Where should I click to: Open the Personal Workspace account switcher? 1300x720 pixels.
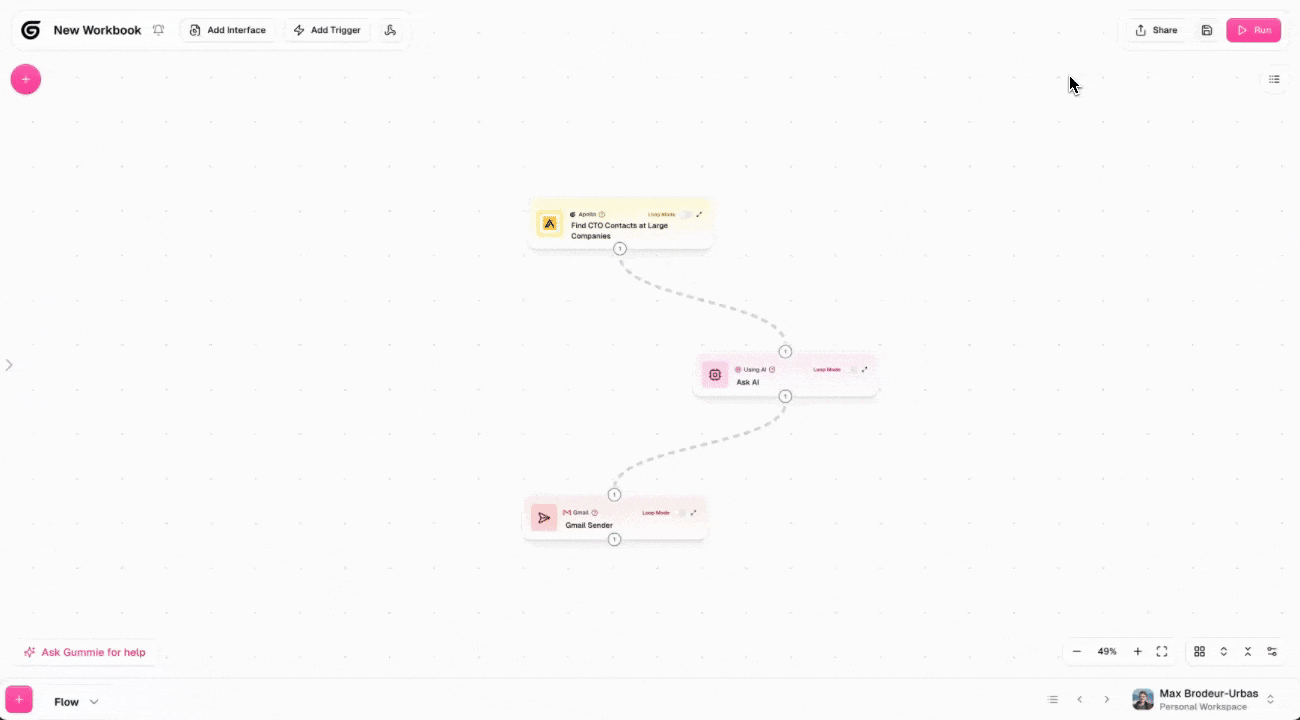[1200, 699]
